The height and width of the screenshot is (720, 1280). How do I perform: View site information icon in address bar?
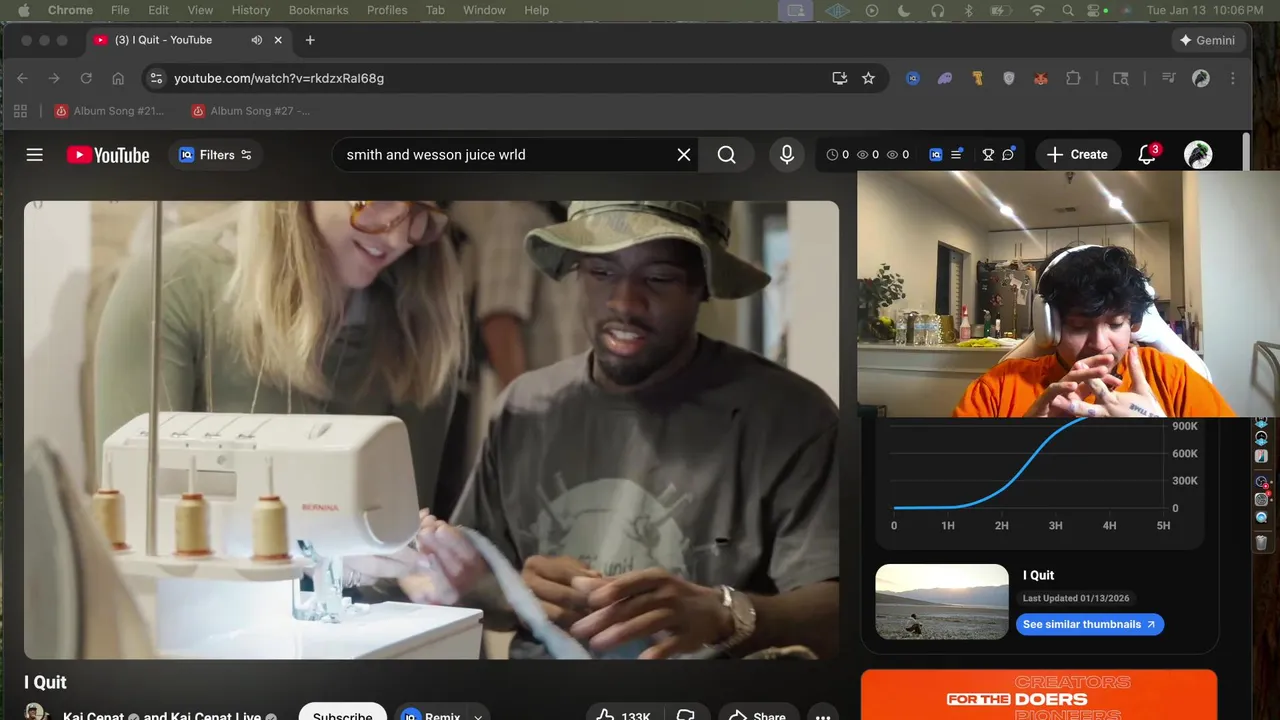[x=155, y=78]
